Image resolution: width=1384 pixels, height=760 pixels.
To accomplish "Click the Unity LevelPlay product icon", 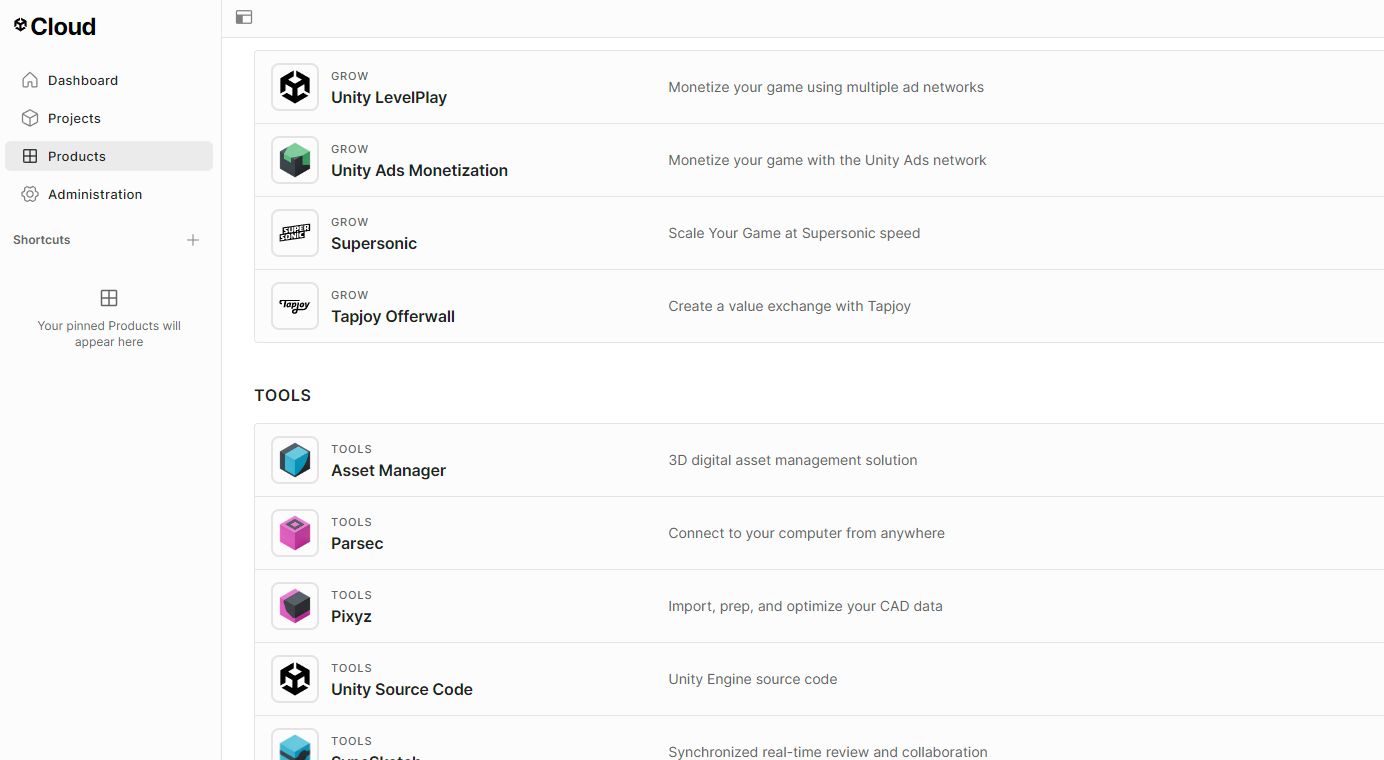I will pos(295,87).
